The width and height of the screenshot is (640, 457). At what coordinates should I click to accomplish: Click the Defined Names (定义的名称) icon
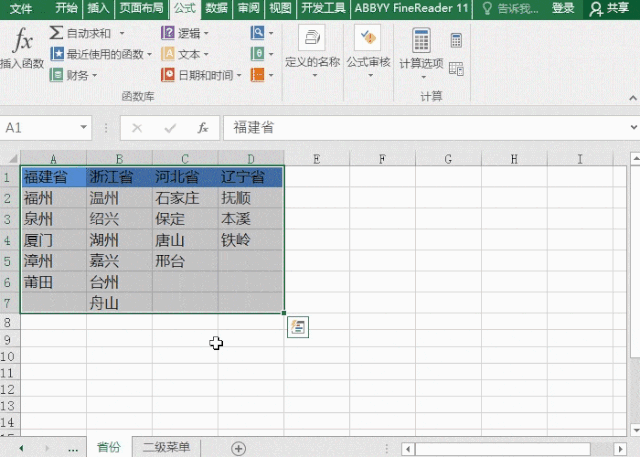coord(312,38)
